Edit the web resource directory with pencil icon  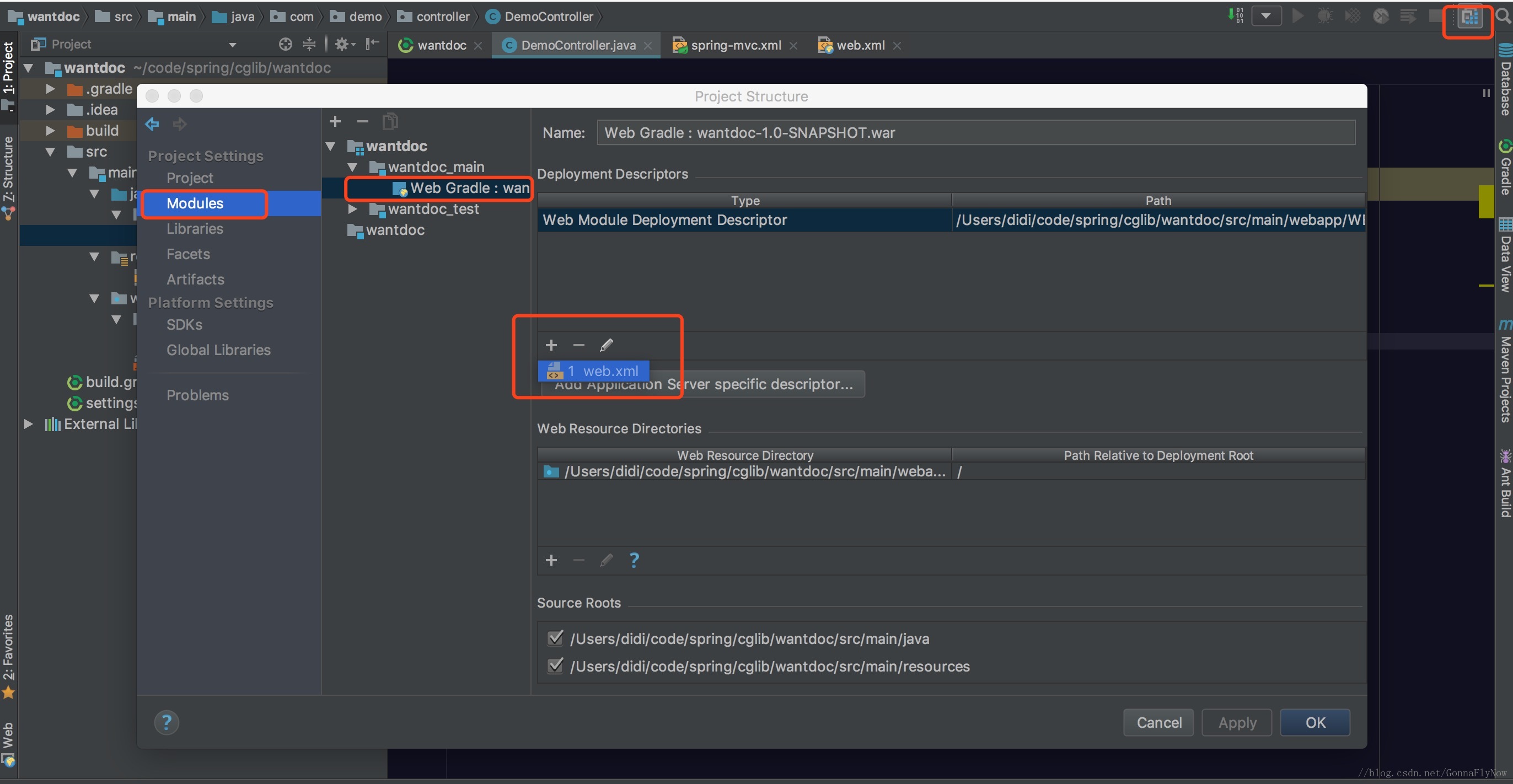click(x=606, y=560)
